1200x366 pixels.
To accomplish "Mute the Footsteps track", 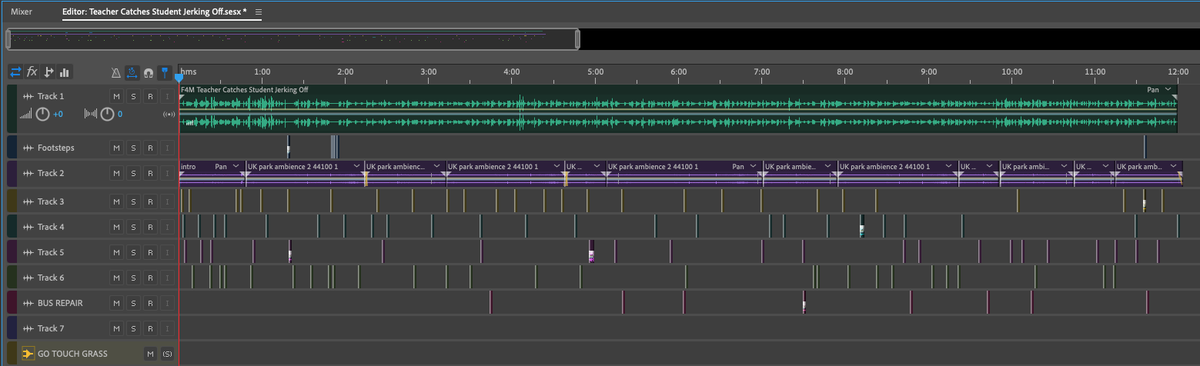I will (117, 148).
